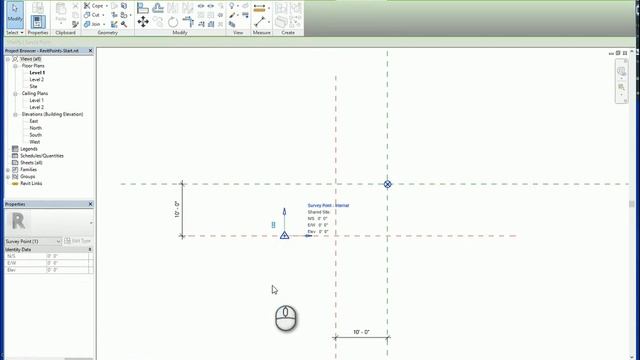Open Level 1 under Ceiling Plans

(x=36, y=100)
